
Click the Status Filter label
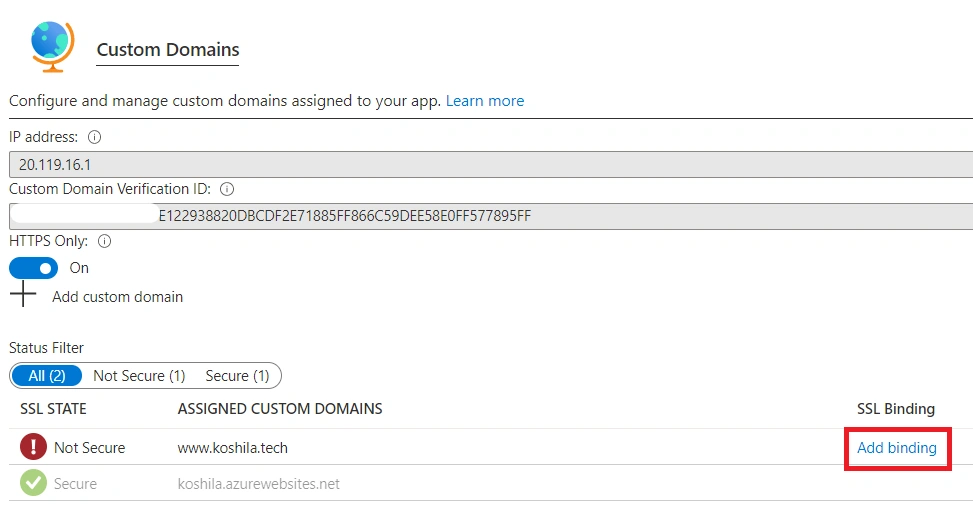point(47,348)
